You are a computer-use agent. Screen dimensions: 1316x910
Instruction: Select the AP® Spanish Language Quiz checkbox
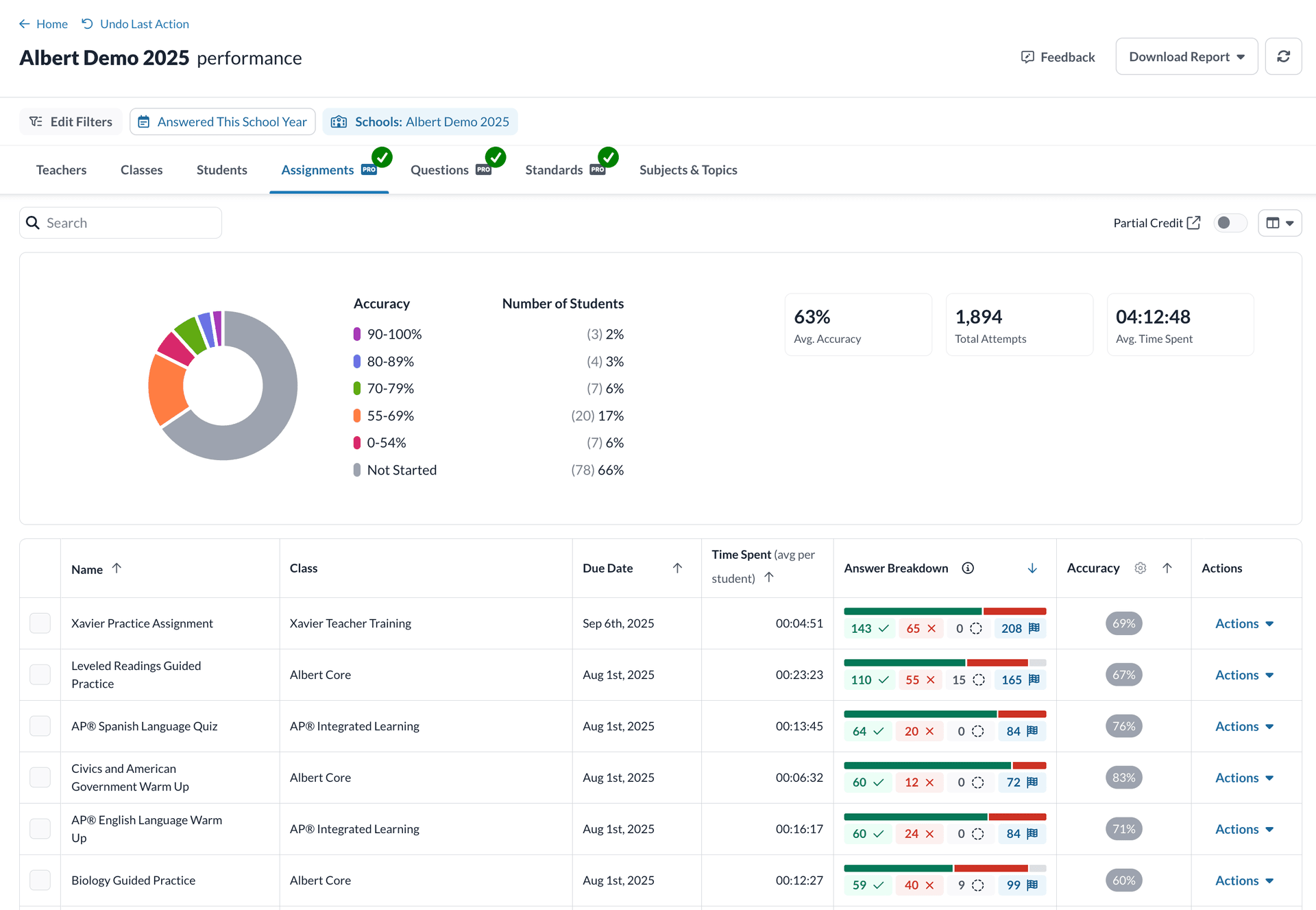(x=40, y=726)
